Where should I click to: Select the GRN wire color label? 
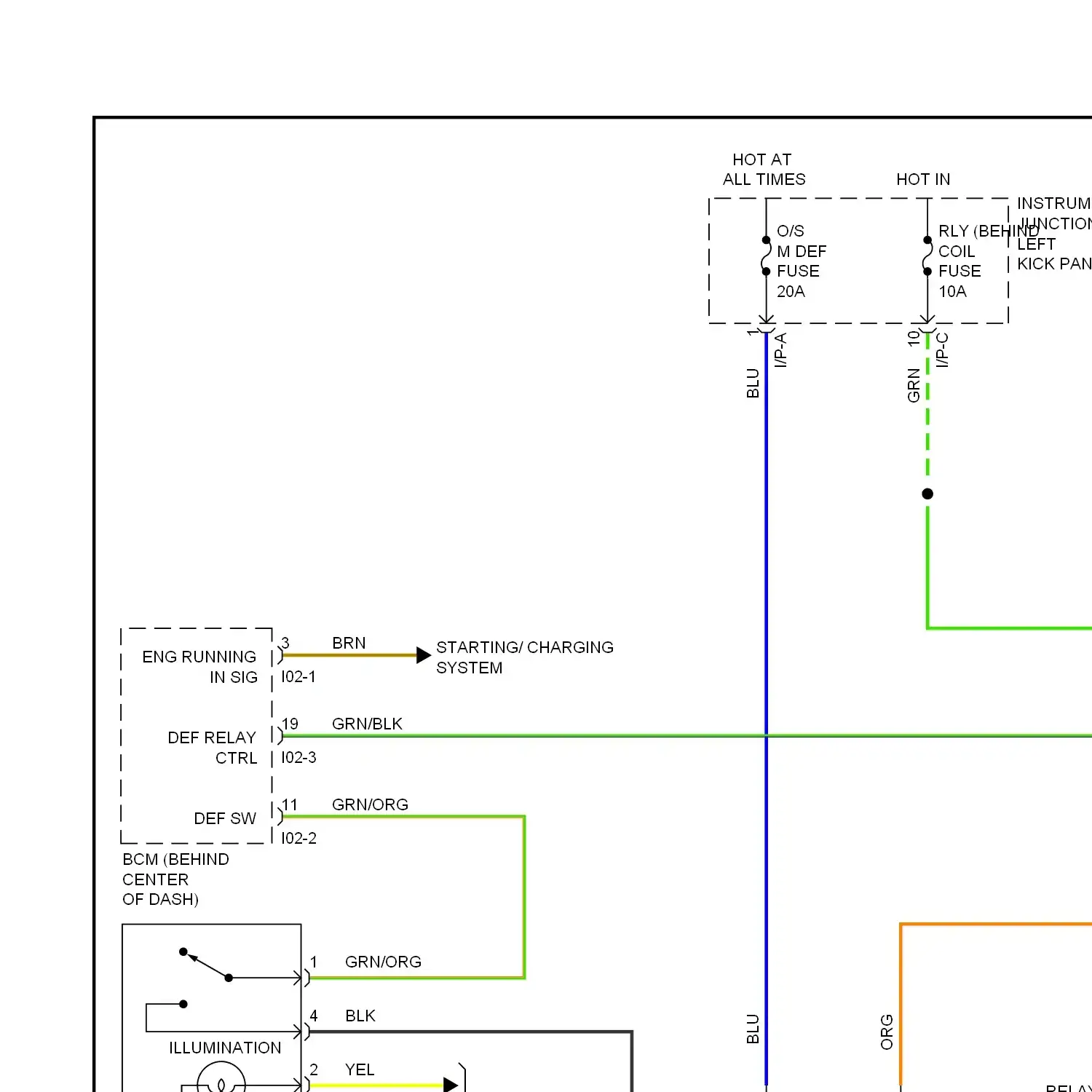click(x=914, y=385)
